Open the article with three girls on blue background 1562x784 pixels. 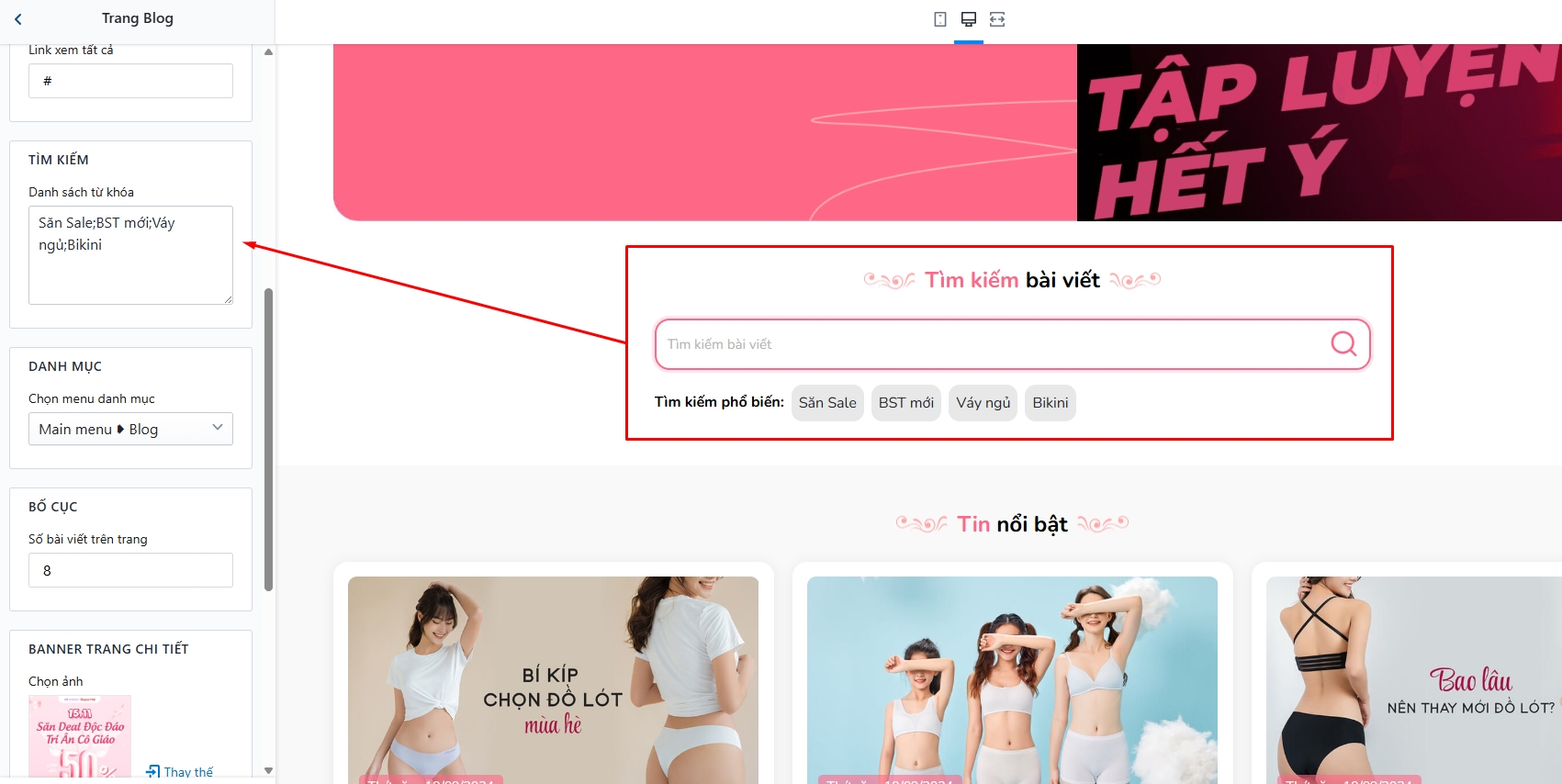1012,679
